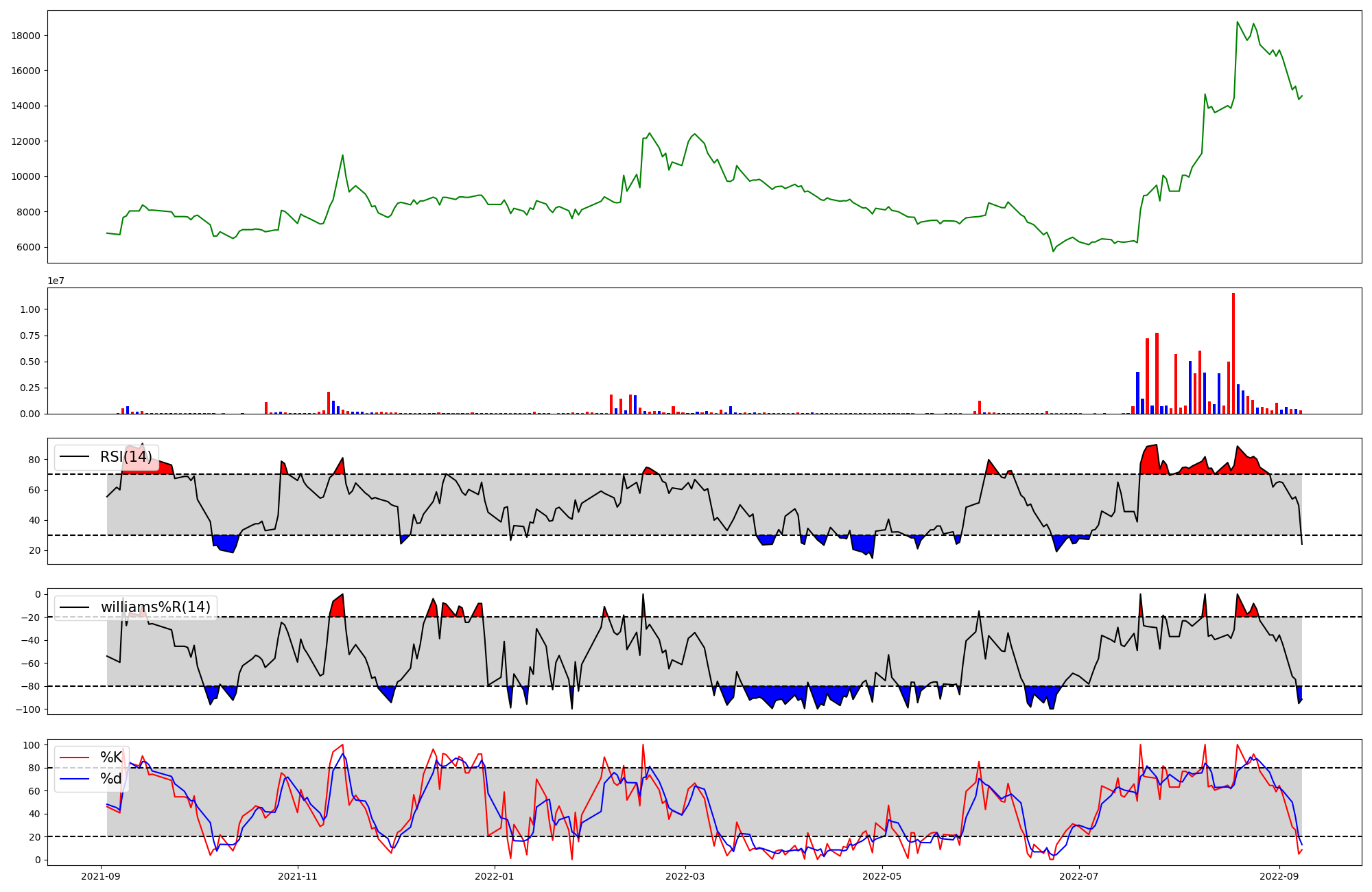Viewport: 1372px width, 892px height.
Task: Click the 1.00 volume axis tick label
Action: point(32,309)
